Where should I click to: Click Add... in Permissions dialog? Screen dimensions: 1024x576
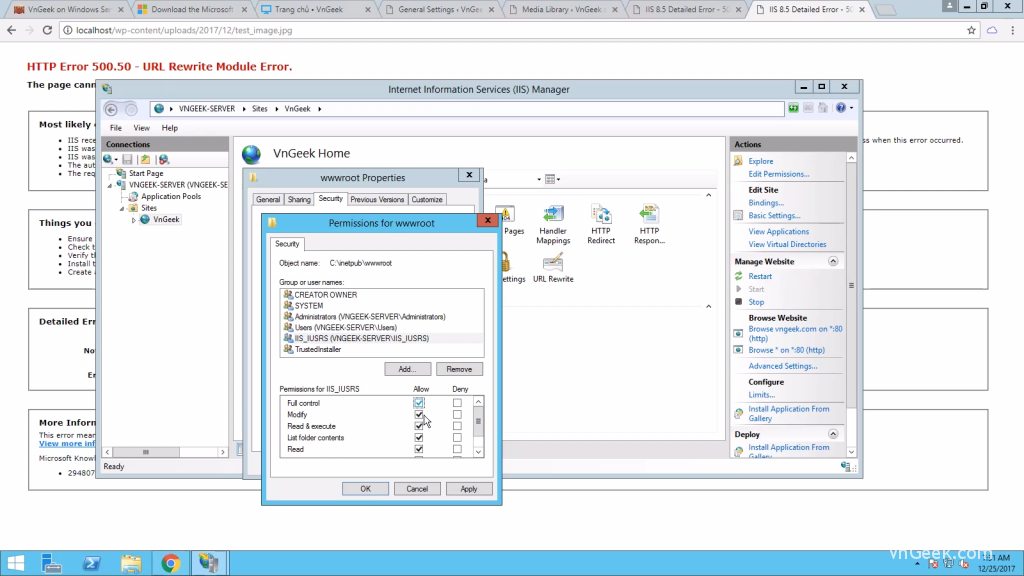tap(408, 369)
